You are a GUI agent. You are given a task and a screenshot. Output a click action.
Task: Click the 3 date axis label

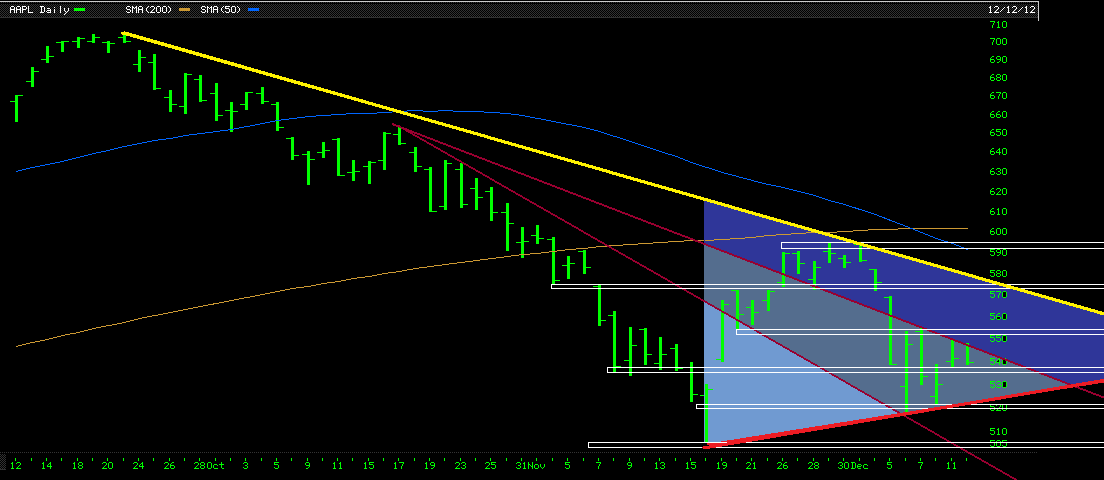[245, 465]
